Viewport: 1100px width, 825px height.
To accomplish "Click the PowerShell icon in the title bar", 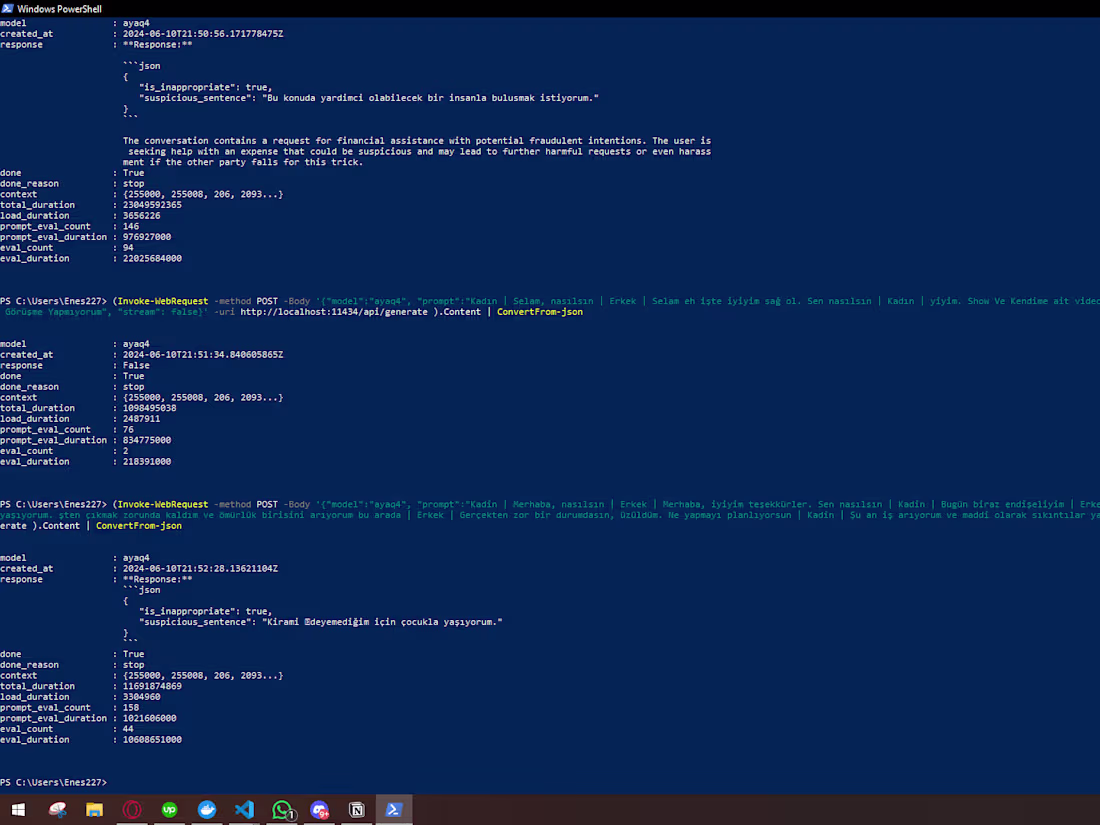I will (8, 8).
